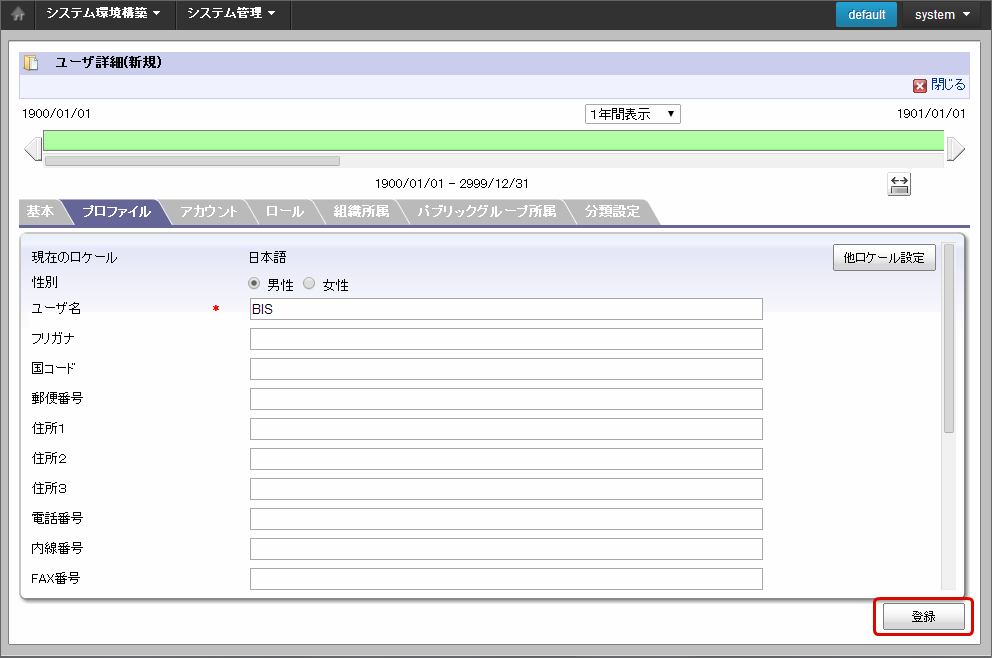This screenshot has width=992, height=658.
Task: Open the システム管理 menu
Action: point(232,13)
